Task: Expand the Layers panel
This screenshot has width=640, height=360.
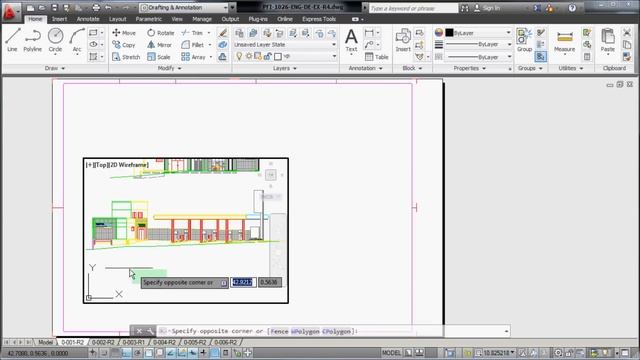Action: click(285, 68)
